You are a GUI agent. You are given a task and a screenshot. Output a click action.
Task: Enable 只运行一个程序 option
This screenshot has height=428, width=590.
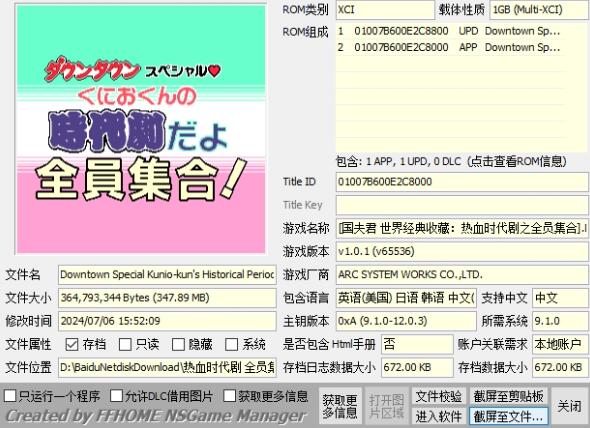pos(10,396)
